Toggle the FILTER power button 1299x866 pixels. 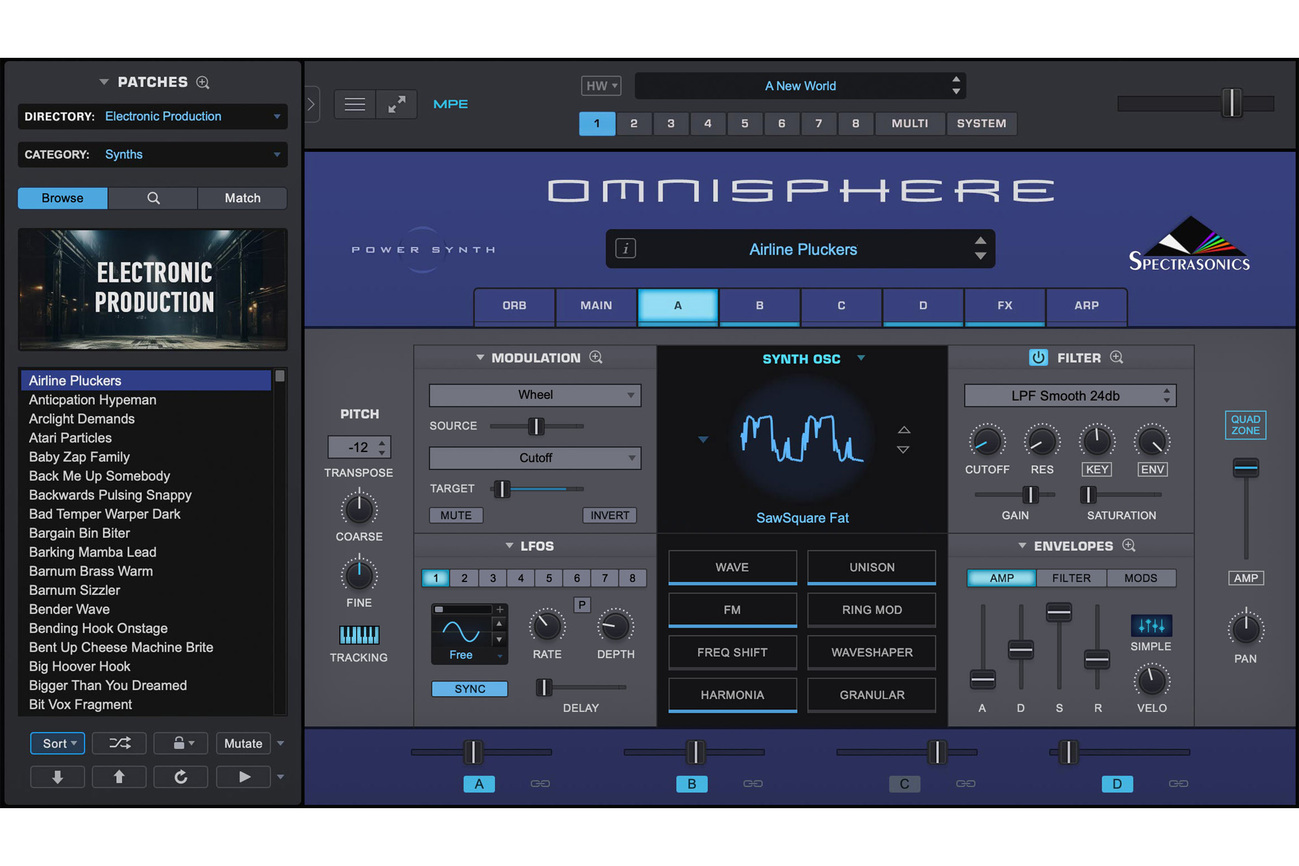(x=1037, y=357)
